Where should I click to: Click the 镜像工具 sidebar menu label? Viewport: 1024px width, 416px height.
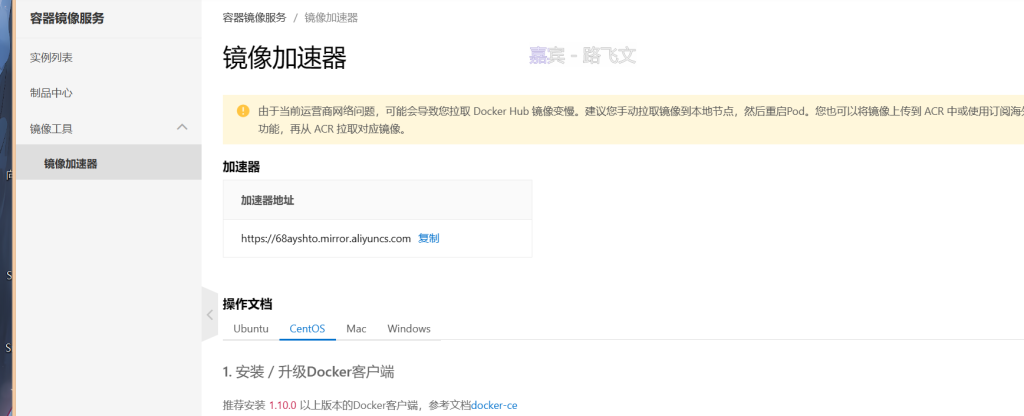pyautogui.click(x=51, y=128)
